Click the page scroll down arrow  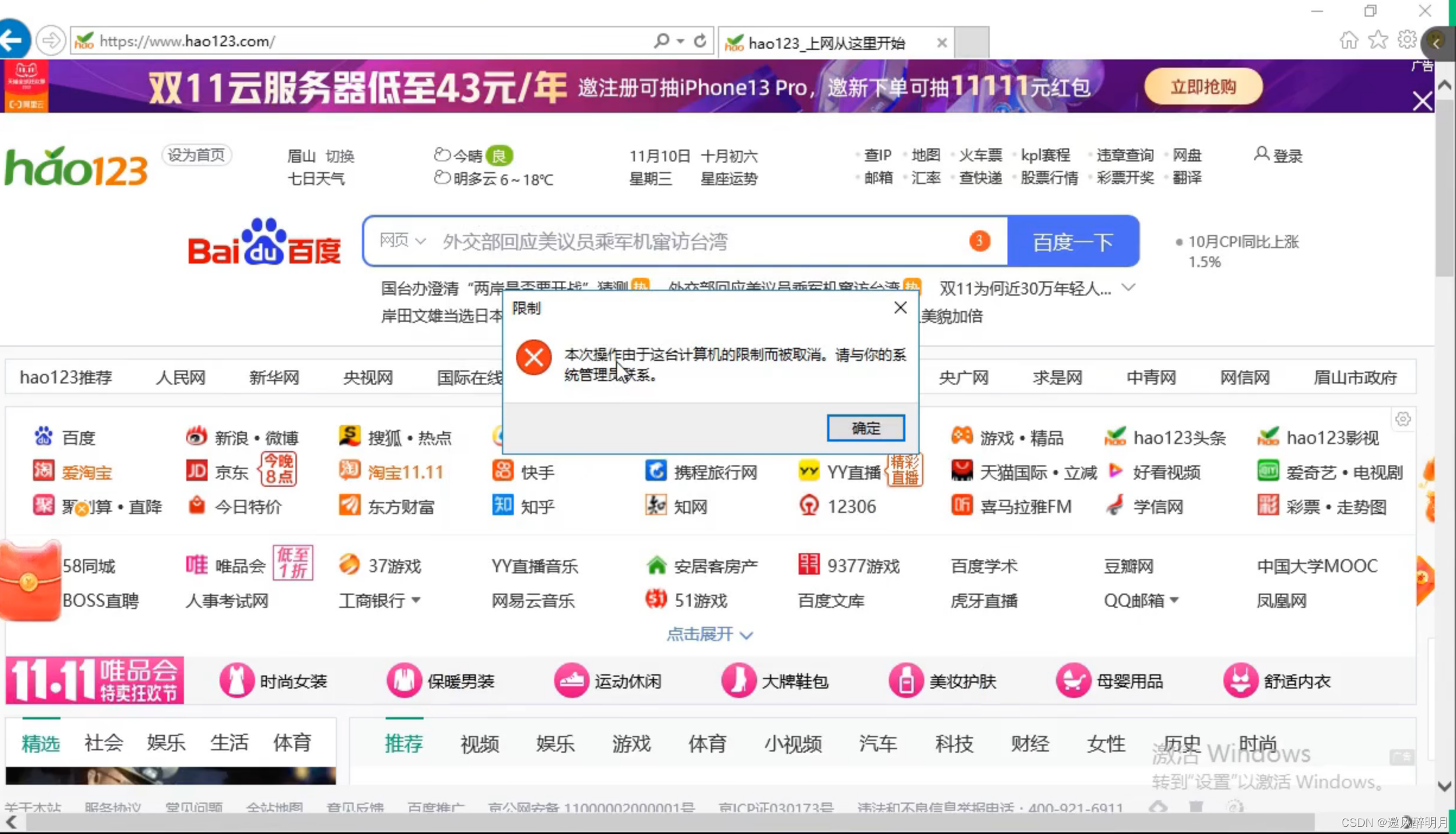(x=1445, y=786)
